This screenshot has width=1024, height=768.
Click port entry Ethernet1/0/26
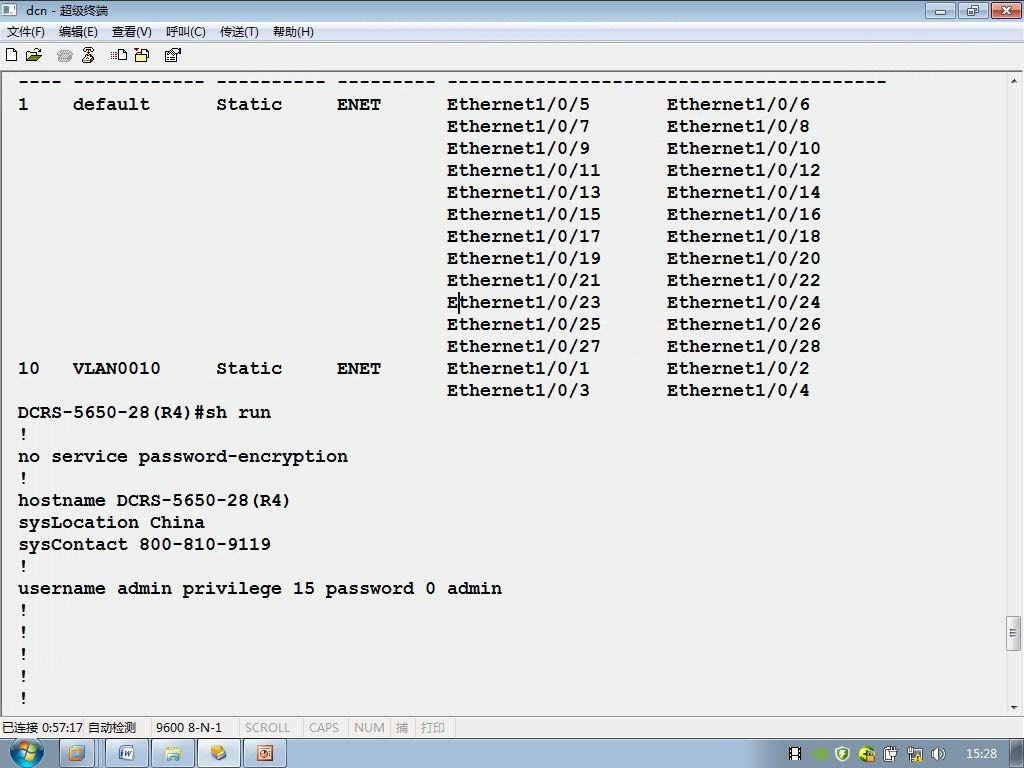pos(743,325)
